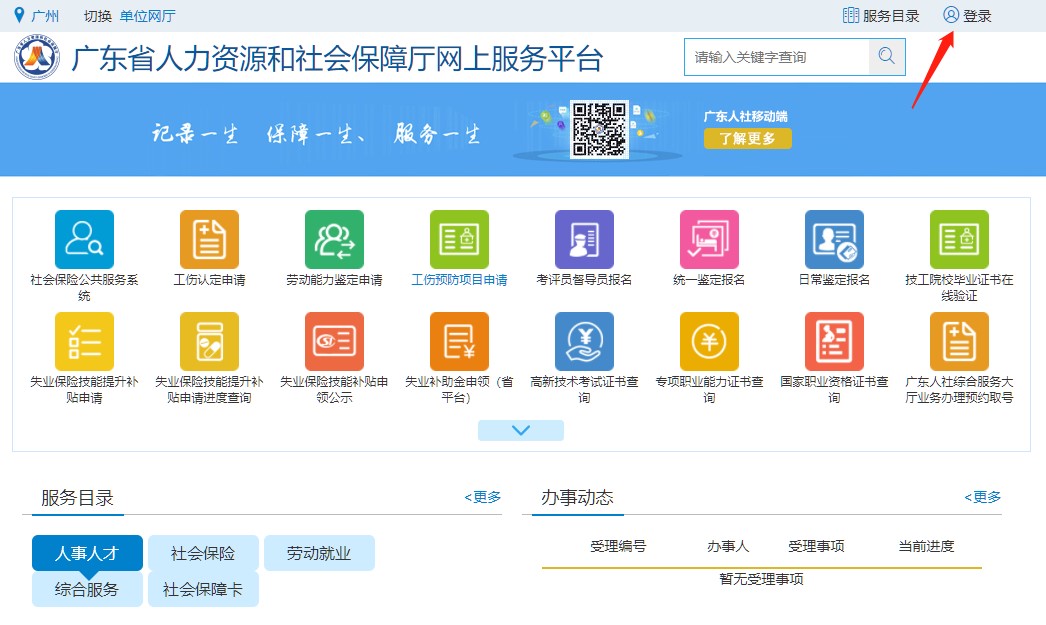Click the 了解更多 yellow button

[x=747, y=139]
